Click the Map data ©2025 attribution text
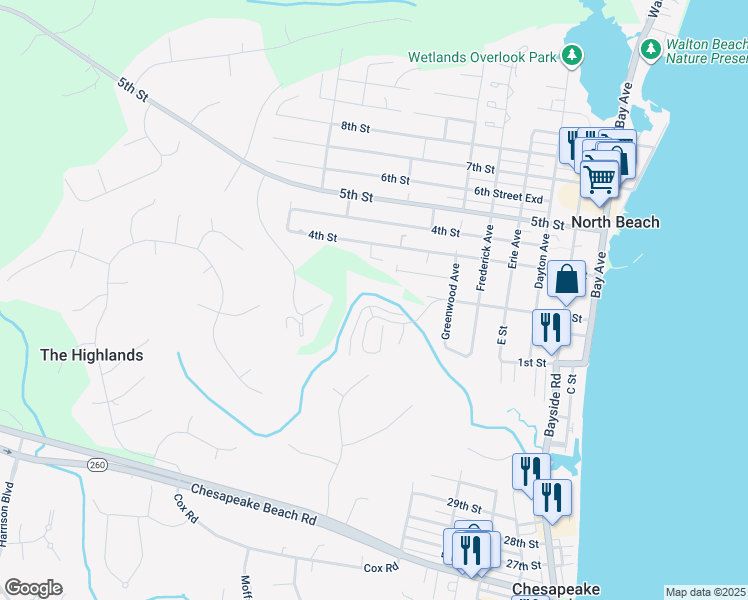748x600 pixels. [705, 592]
